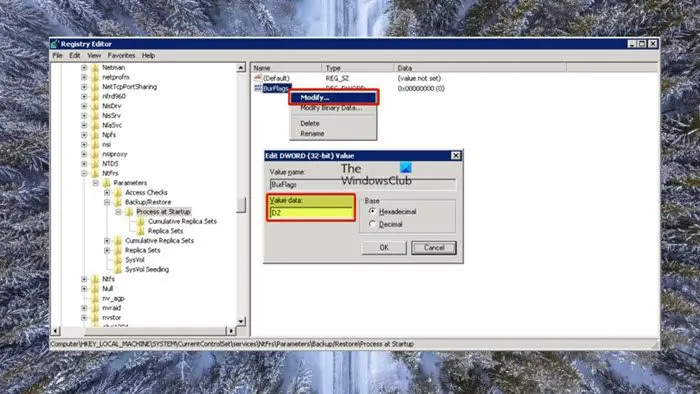Expand the nvraid key
This screenshot has height=394, width=700.
pos(84,308)
